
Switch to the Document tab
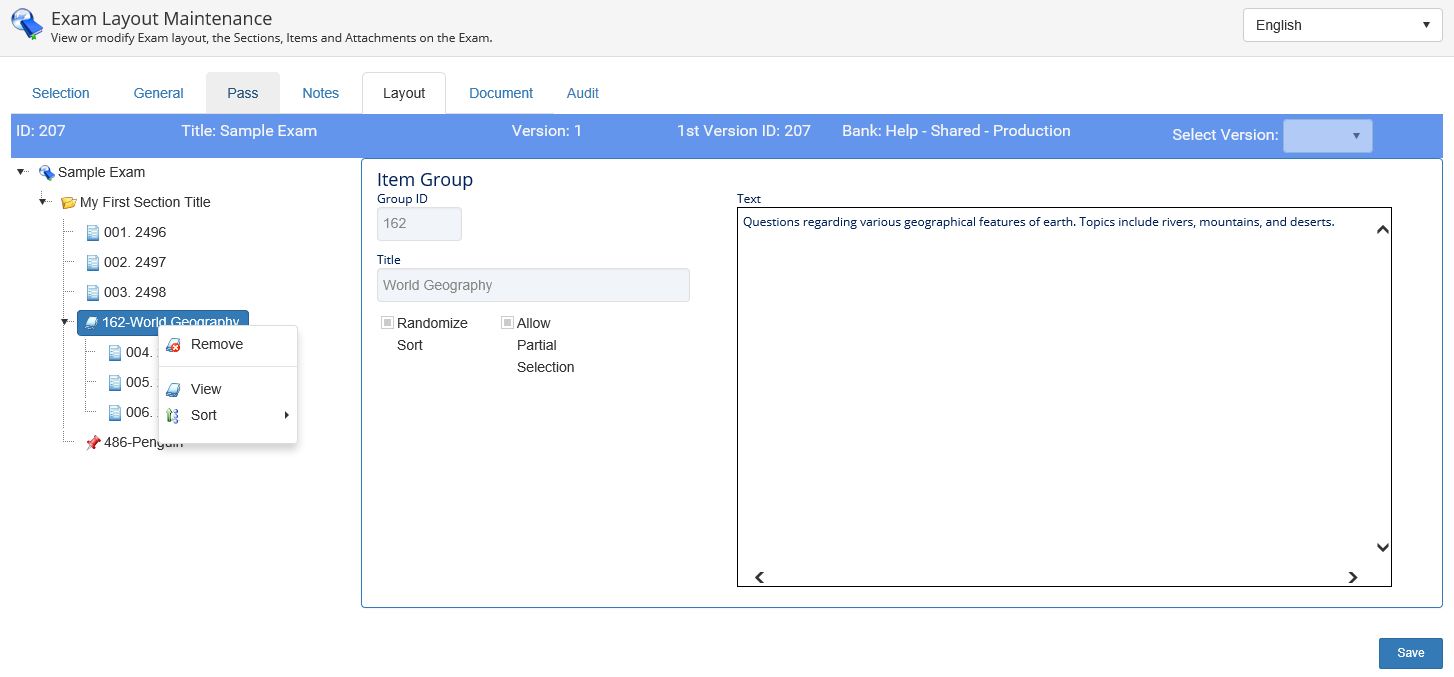(500, 93)
